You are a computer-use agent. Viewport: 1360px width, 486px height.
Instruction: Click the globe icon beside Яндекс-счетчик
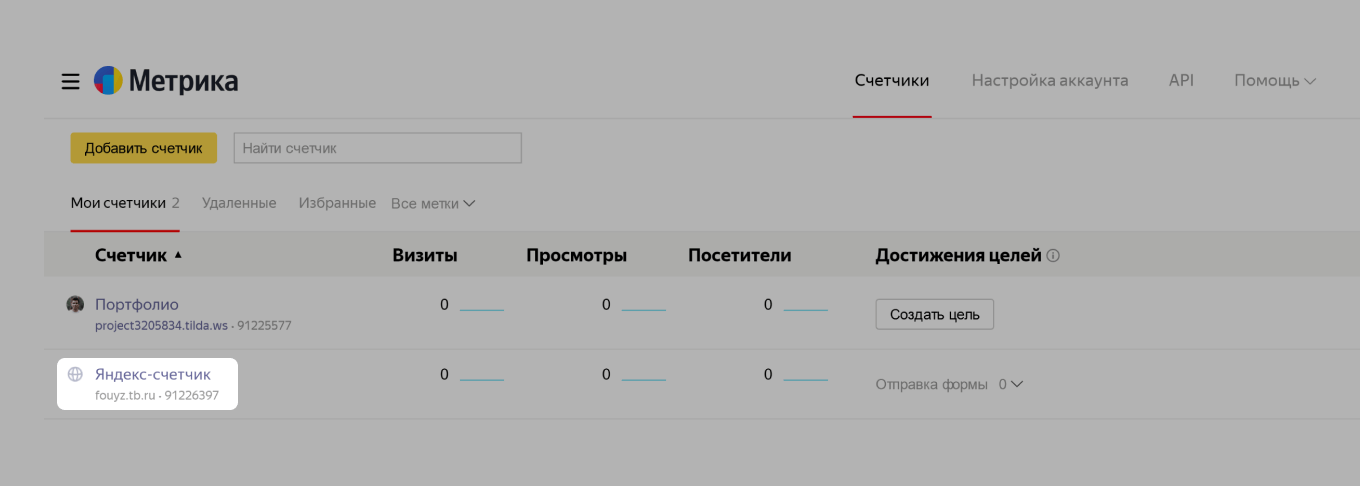75,375
